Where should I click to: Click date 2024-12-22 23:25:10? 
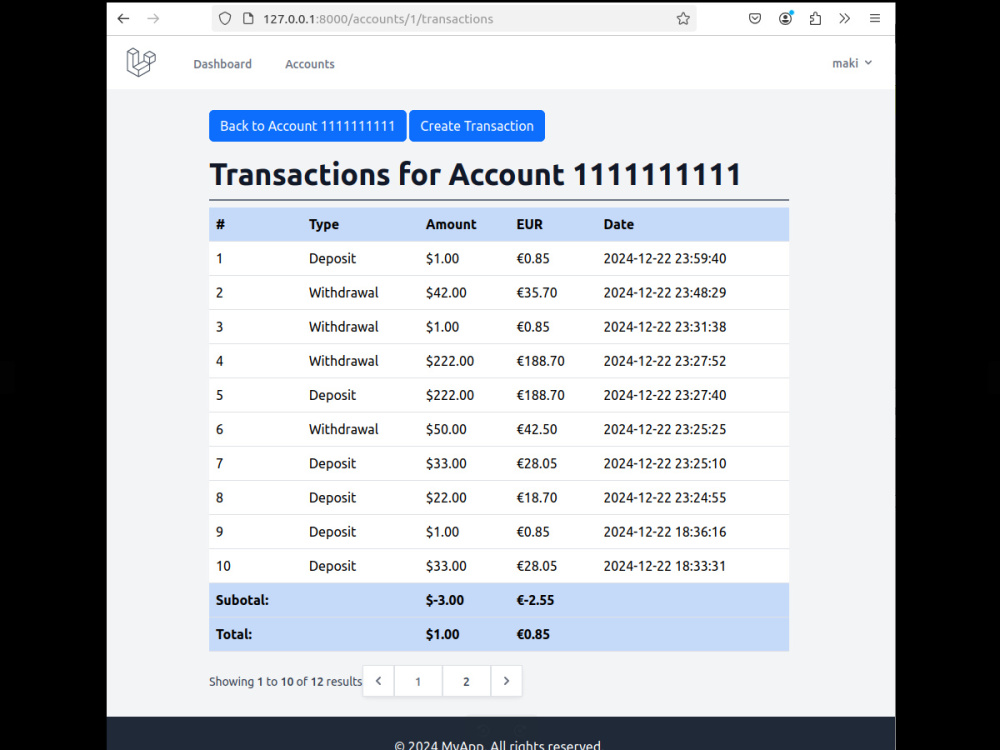(x=665, y=463)
